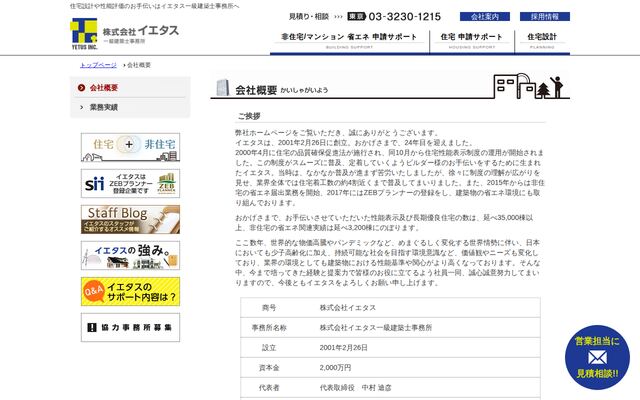Open the 会社案内 header button
The height and width of the screenshot is (400, 640).
[x=484, y=17]
